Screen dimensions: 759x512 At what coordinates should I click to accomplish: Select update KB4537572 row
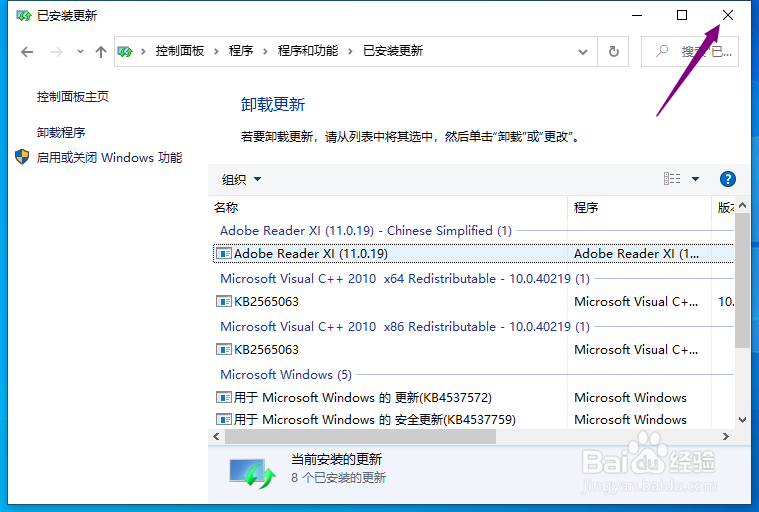tap(473, 397)
